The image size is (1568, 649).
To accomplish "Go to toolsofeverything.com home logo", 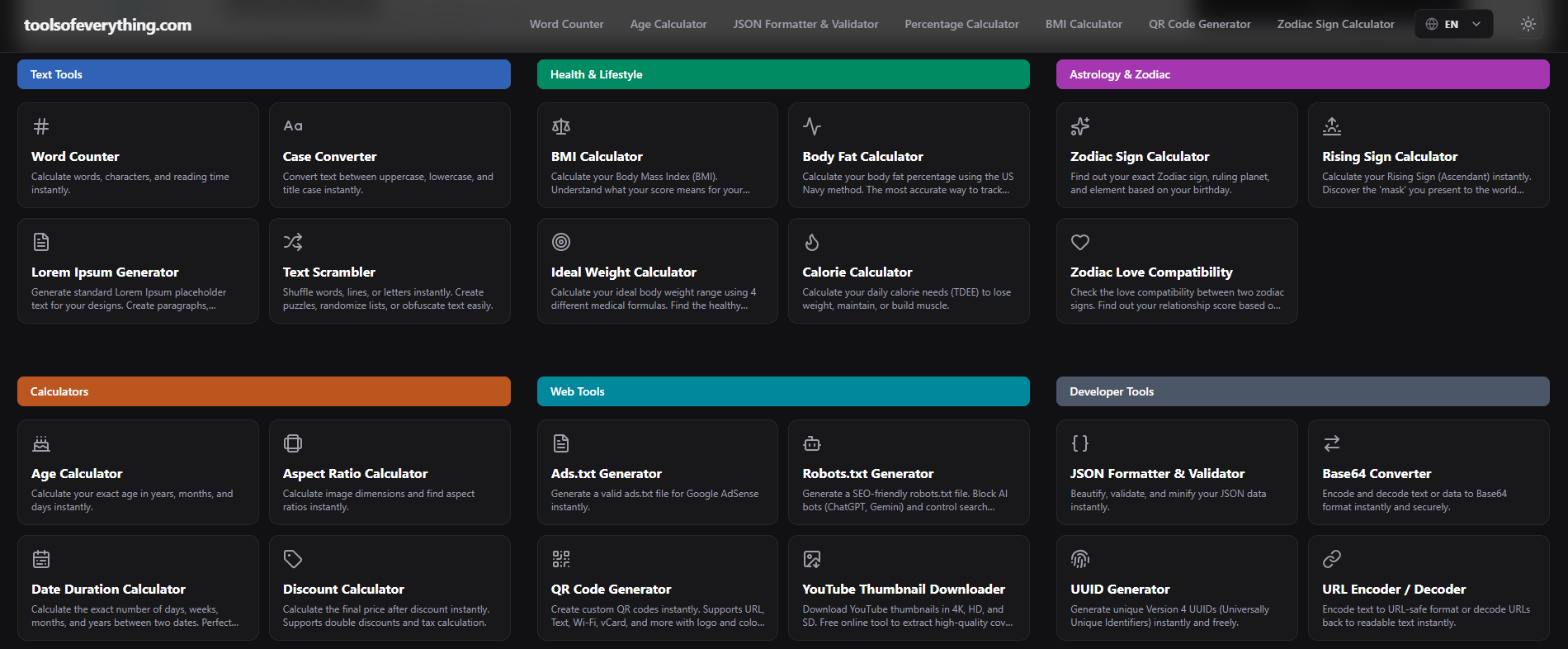I will point(107,25).
